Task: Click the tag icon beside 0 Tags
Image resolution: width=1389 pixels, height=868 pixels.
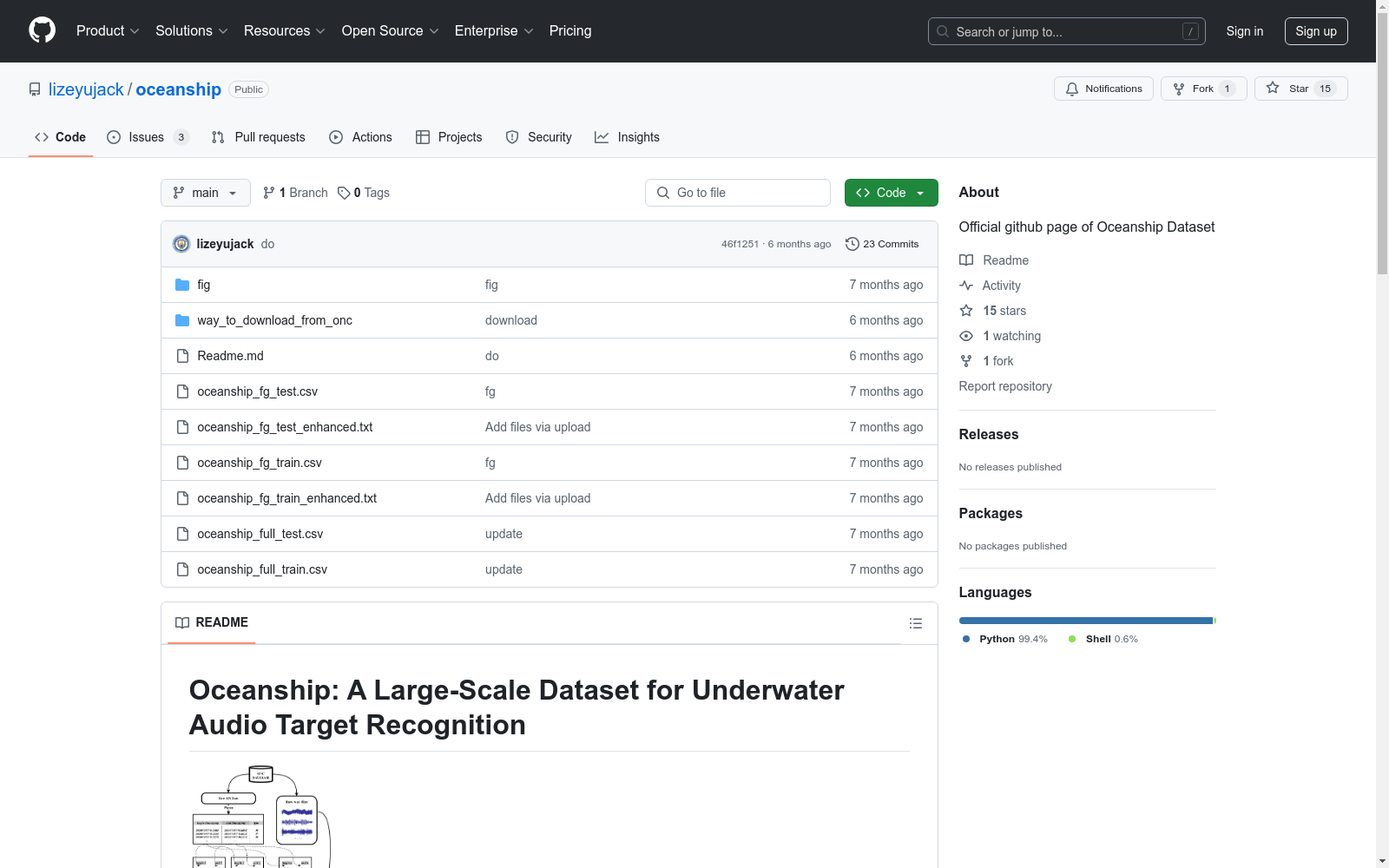Action: tap(344, 193)
